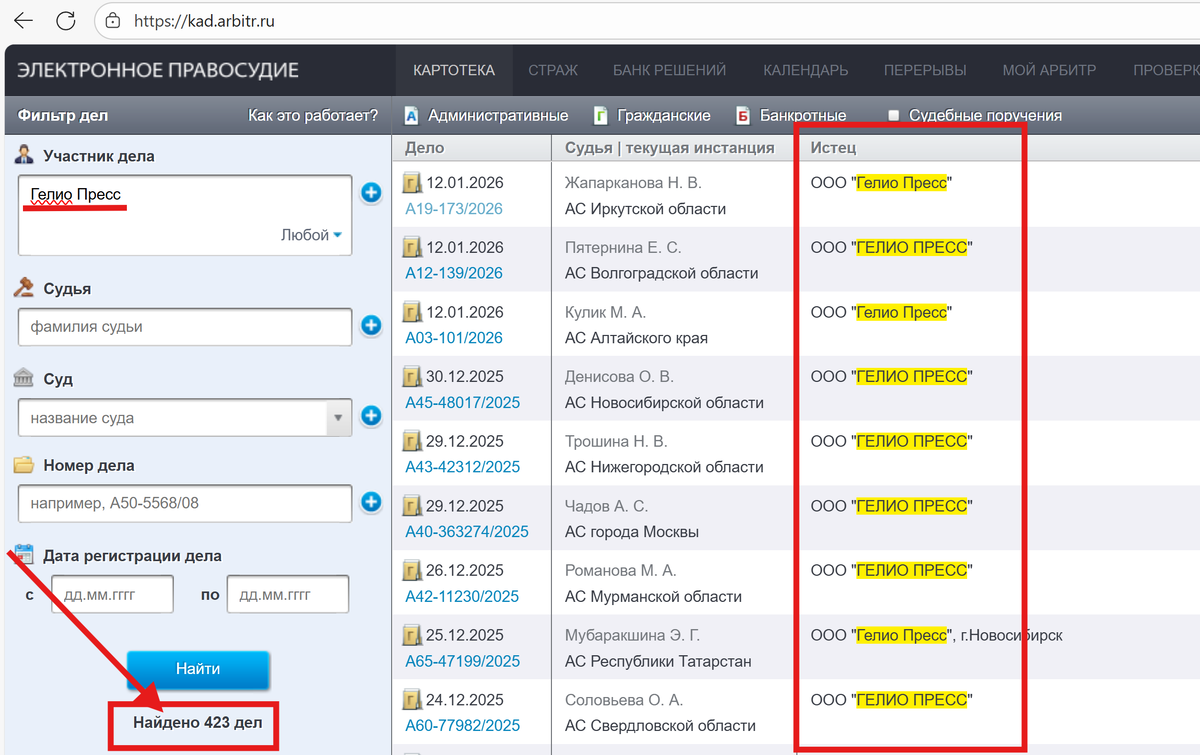Click case type icon for A19-173/2026
1200x755 pixels.
(x=412, y=183)
